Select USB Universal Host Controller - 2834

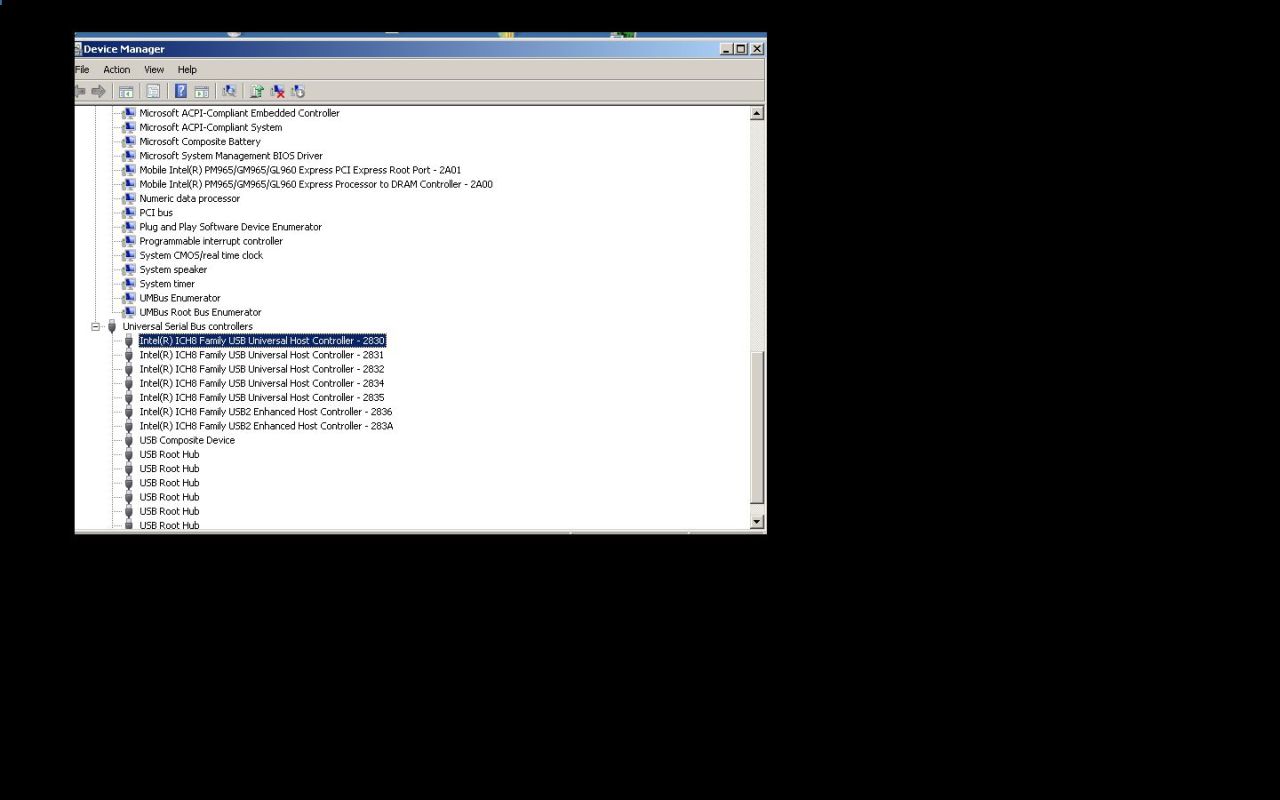click(262, 384)
